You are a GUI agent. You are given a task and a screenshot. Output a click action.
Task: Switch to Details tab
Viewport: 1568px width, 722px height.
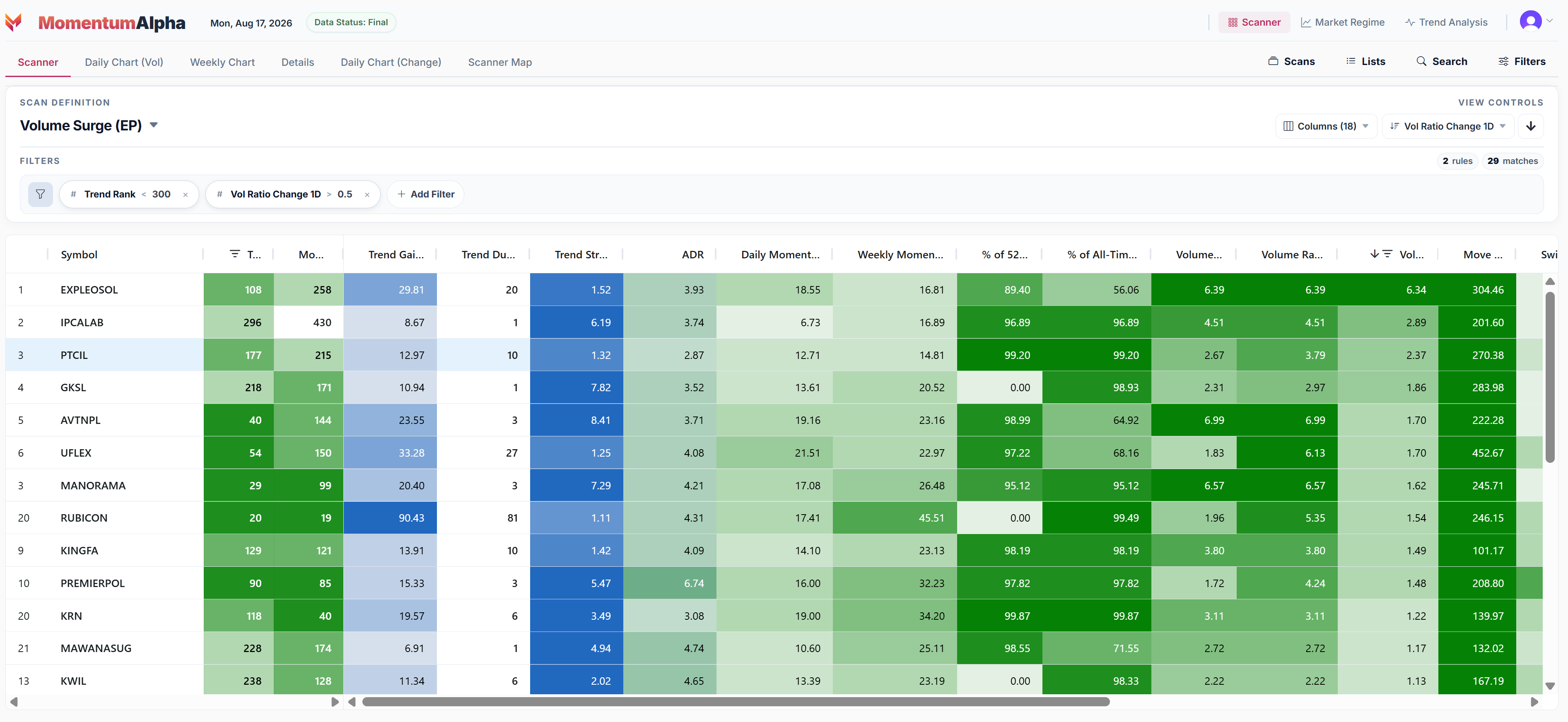[x=298, y=62]
